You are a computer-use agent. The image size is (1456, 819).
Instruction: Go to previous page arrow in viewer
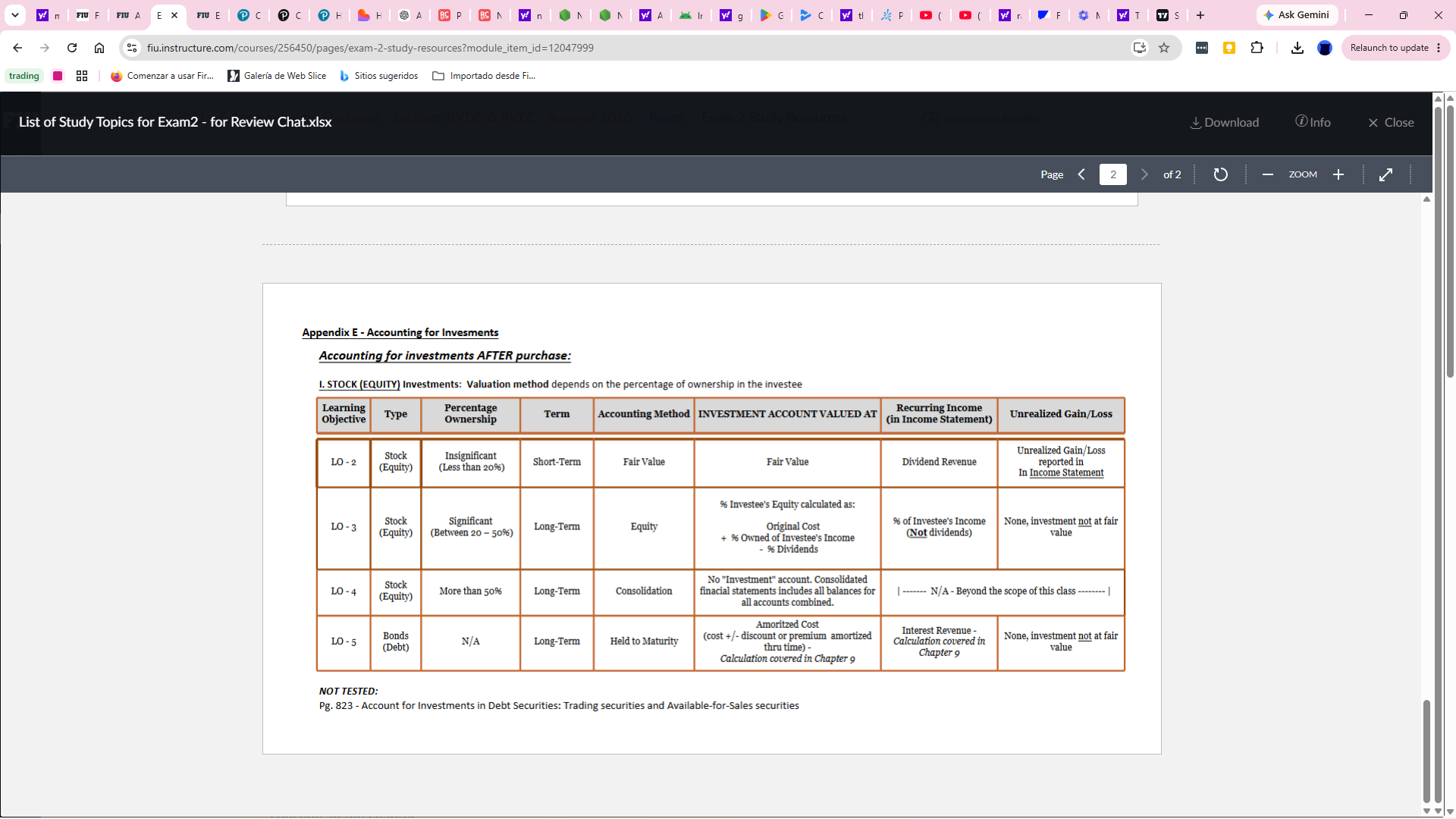1081,174
